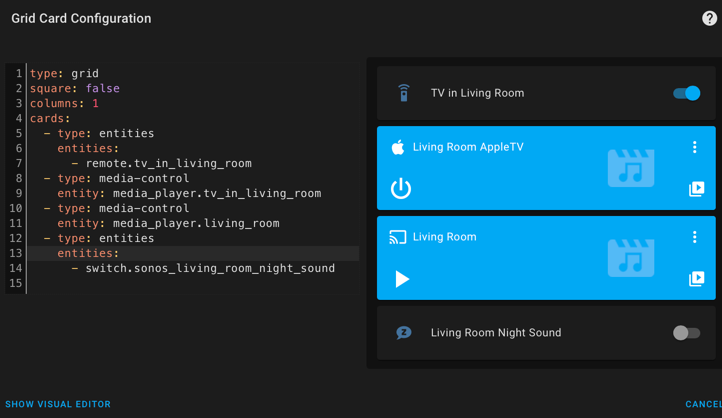Click the cast icon on Living Room card
722x418 pixels.
click(x=398, y=237)
